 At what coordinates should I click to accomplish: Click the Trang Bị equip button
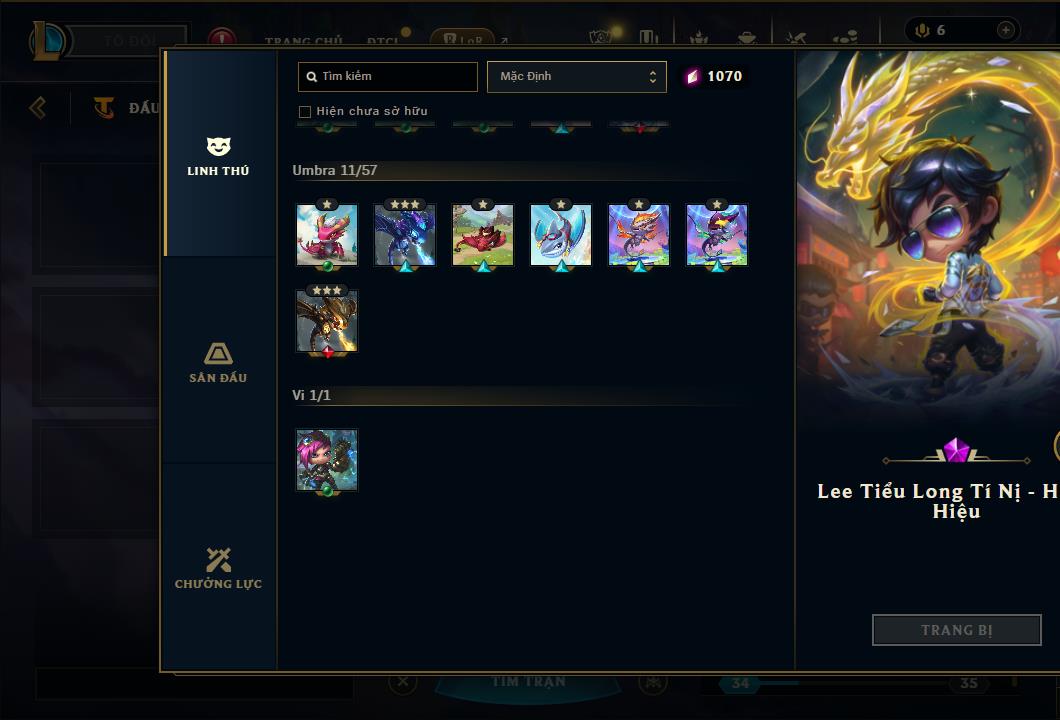(957, 630)
